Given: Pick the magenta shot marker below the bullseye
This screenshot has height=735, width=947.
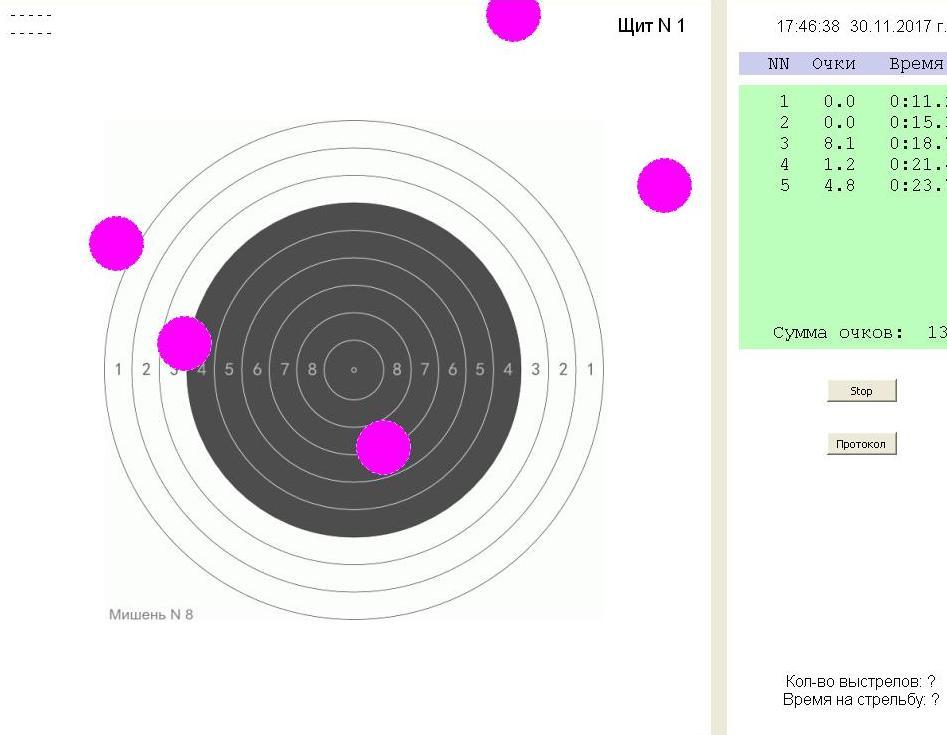Looking at the screenshot, I should pos(383,447).
